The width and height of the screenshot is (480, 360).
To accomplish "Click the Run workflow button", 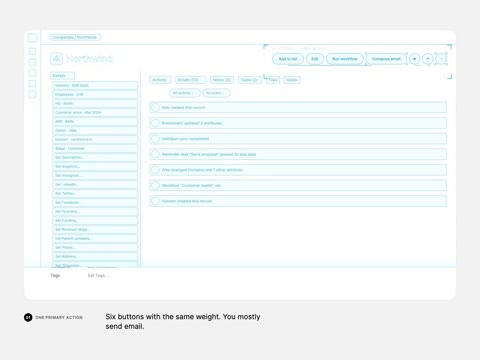I will pyautogui.click(x=345, y=59).
